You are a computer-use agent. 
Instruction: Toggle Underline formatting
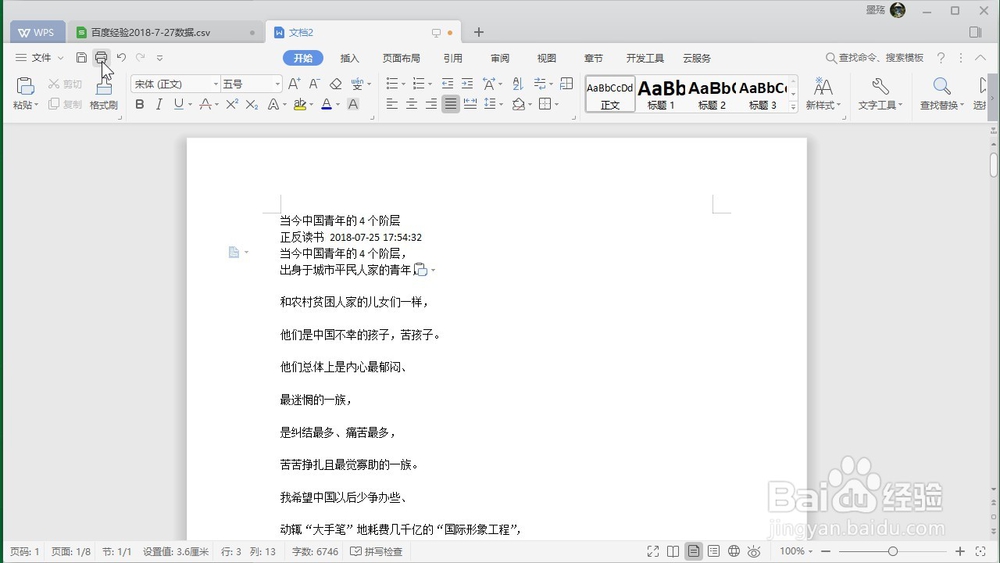pos(178,104)
